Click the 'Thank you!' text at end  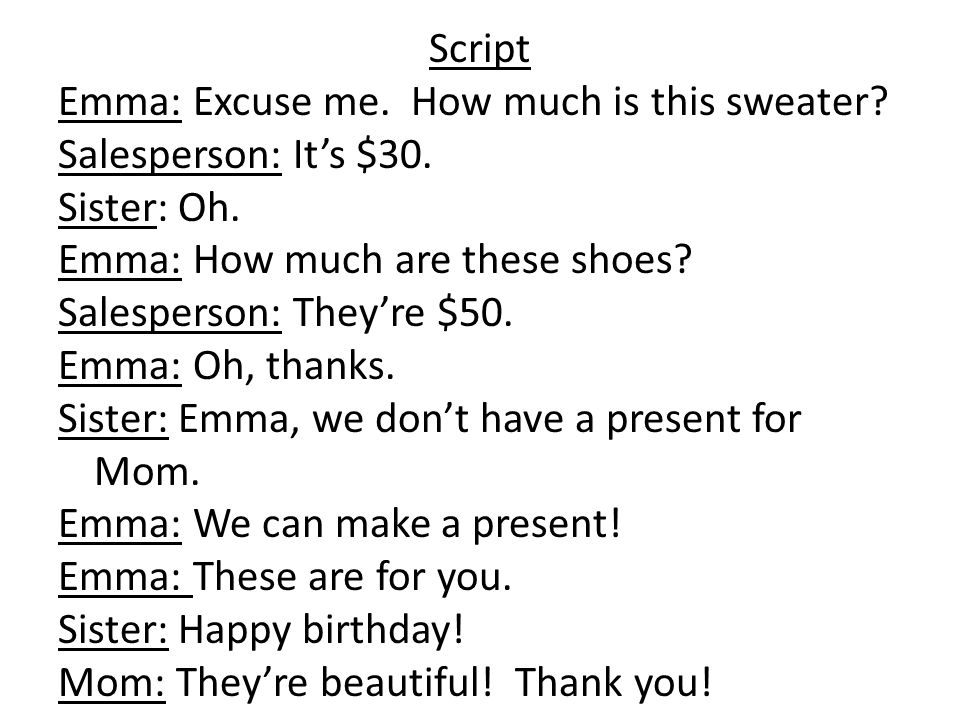point(613,682)
